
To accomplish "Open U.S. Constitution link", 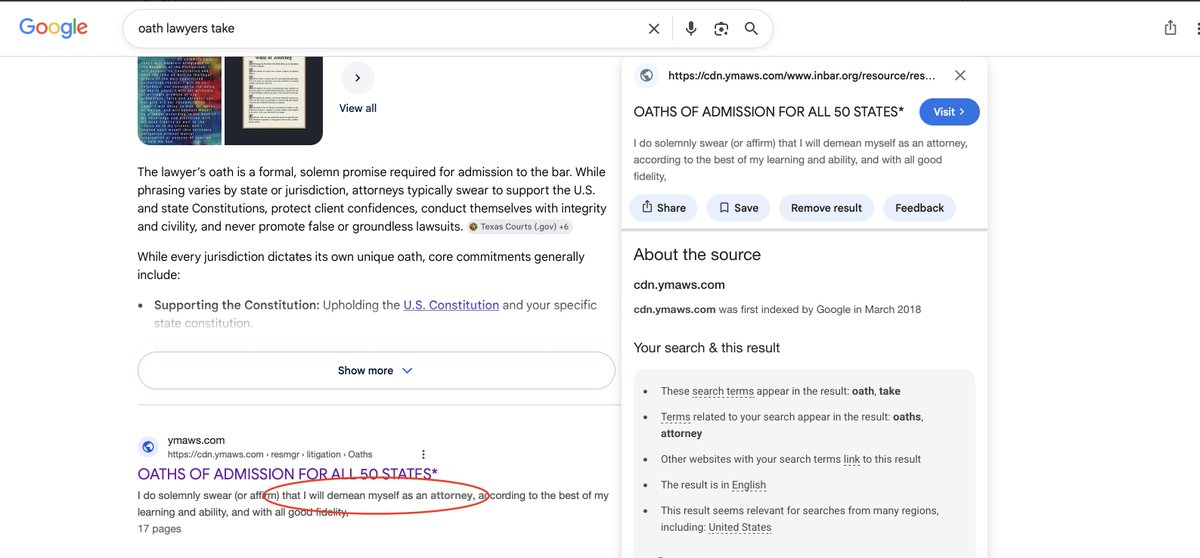I will (451, 305).
